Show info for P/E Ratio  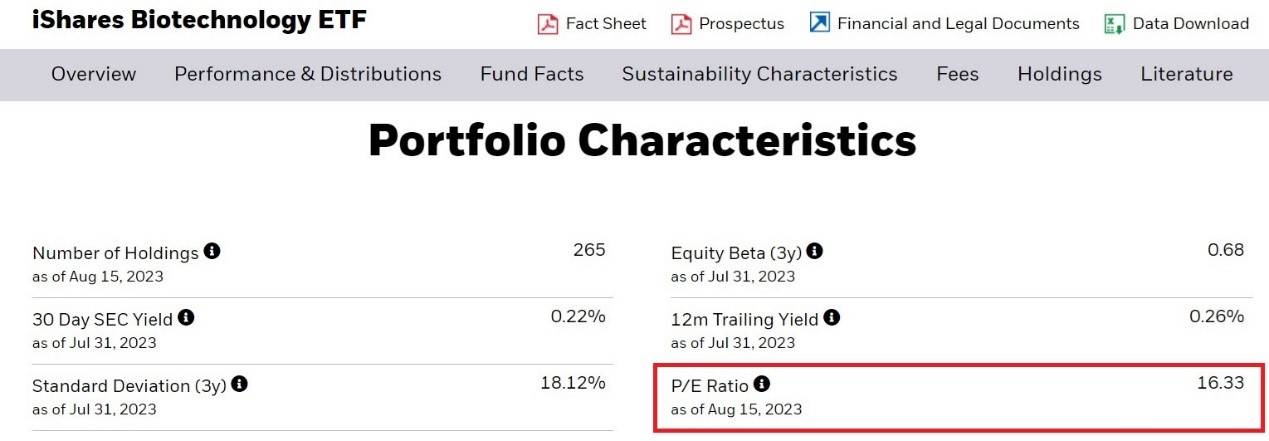(x=762, y=384)
